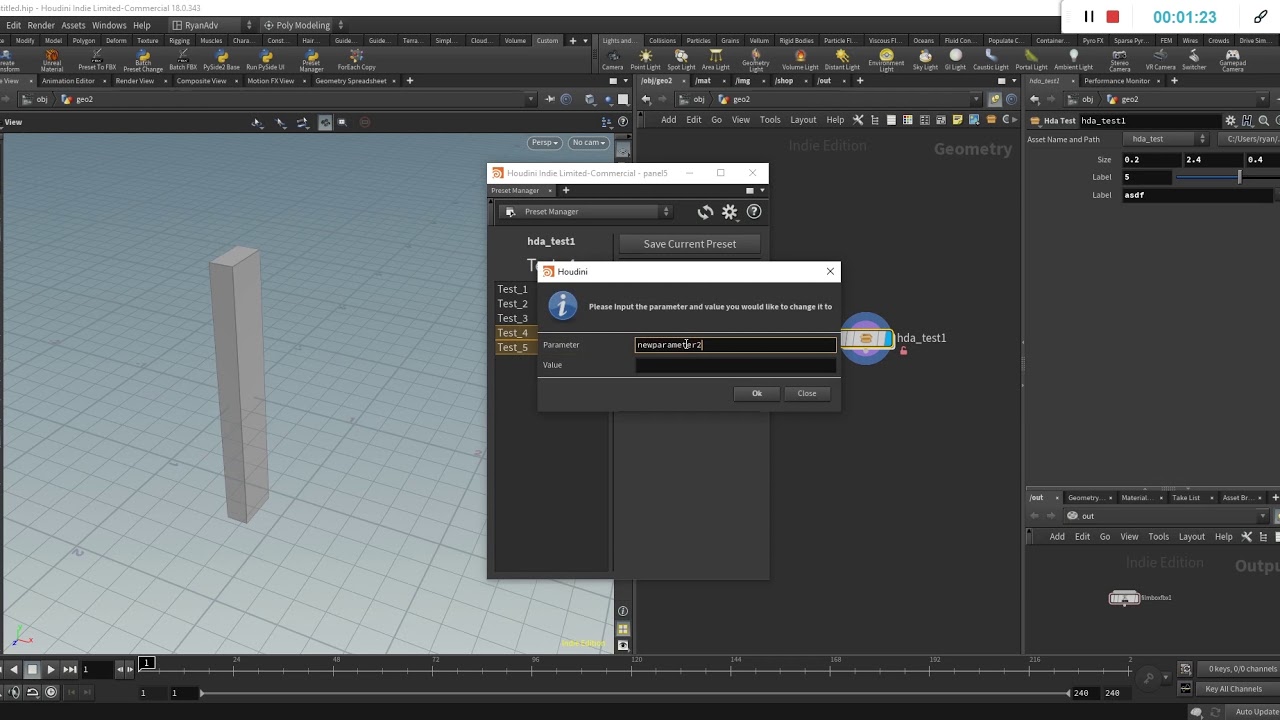
Task: Click the Save Current Preset button
Action: pyautogui.click(x=690, y=244)
